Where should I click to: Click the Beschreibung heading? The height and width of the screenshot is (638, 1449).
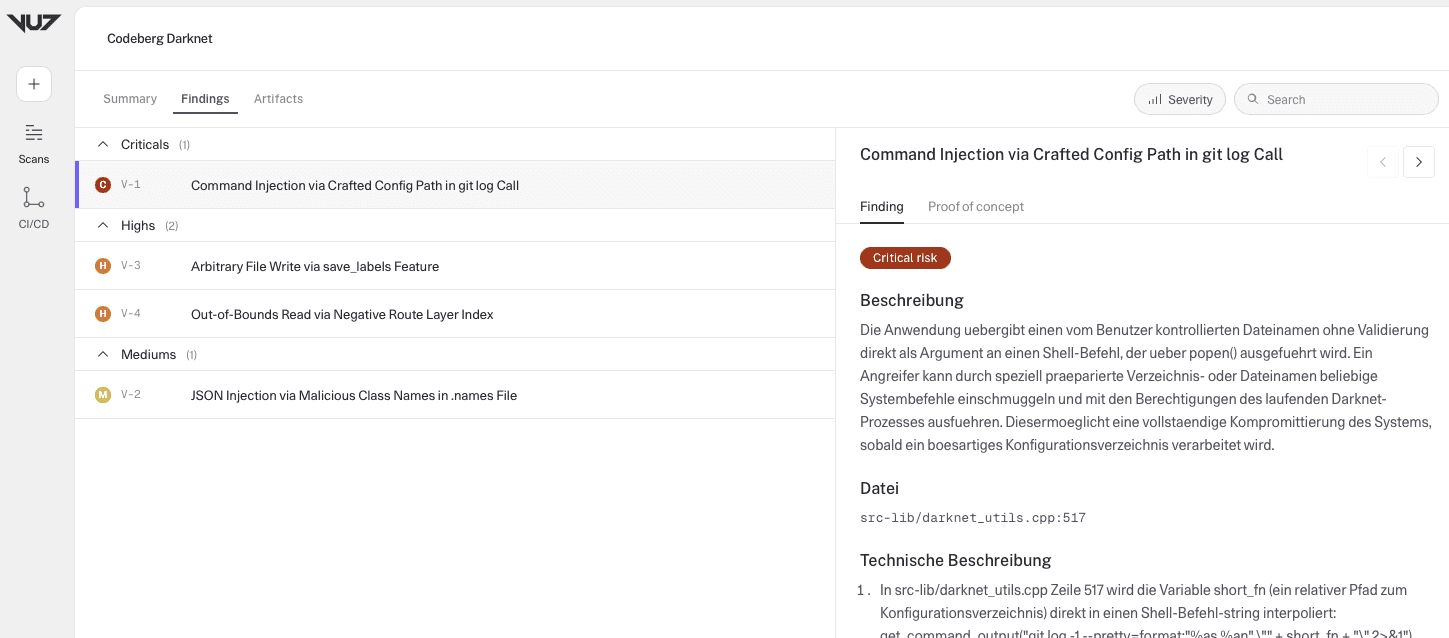912,300
